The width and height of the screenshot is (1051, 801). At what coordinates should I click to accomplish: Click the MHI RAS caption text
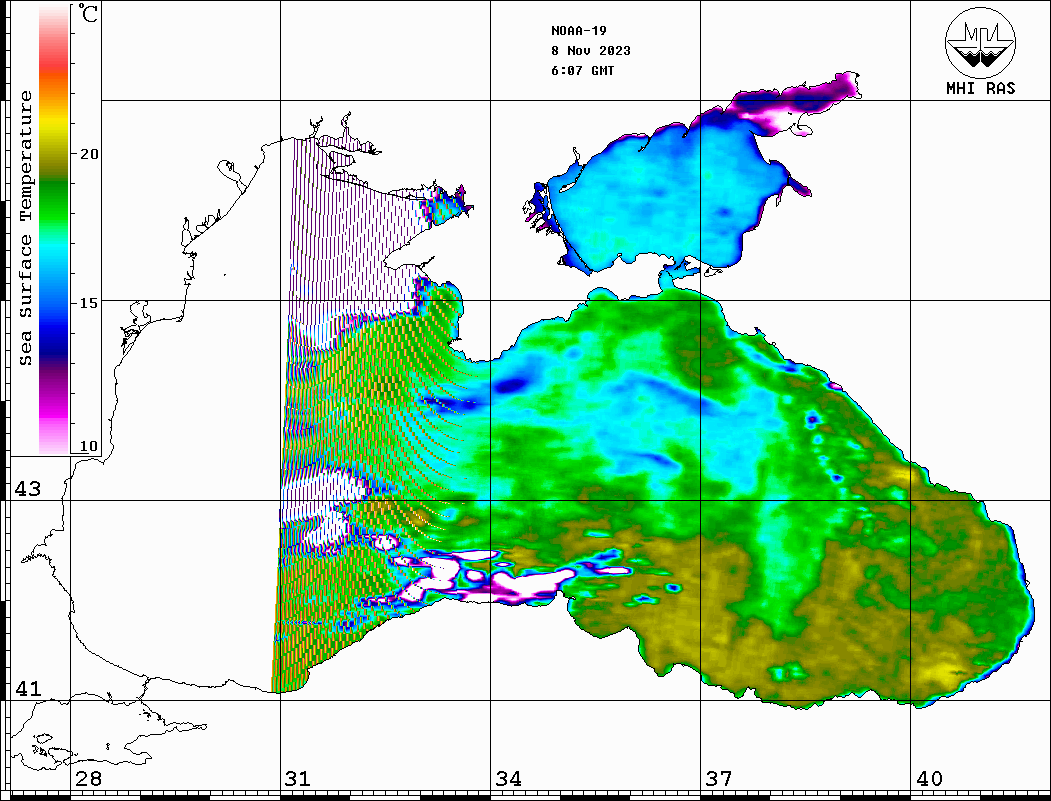[981, 88]
